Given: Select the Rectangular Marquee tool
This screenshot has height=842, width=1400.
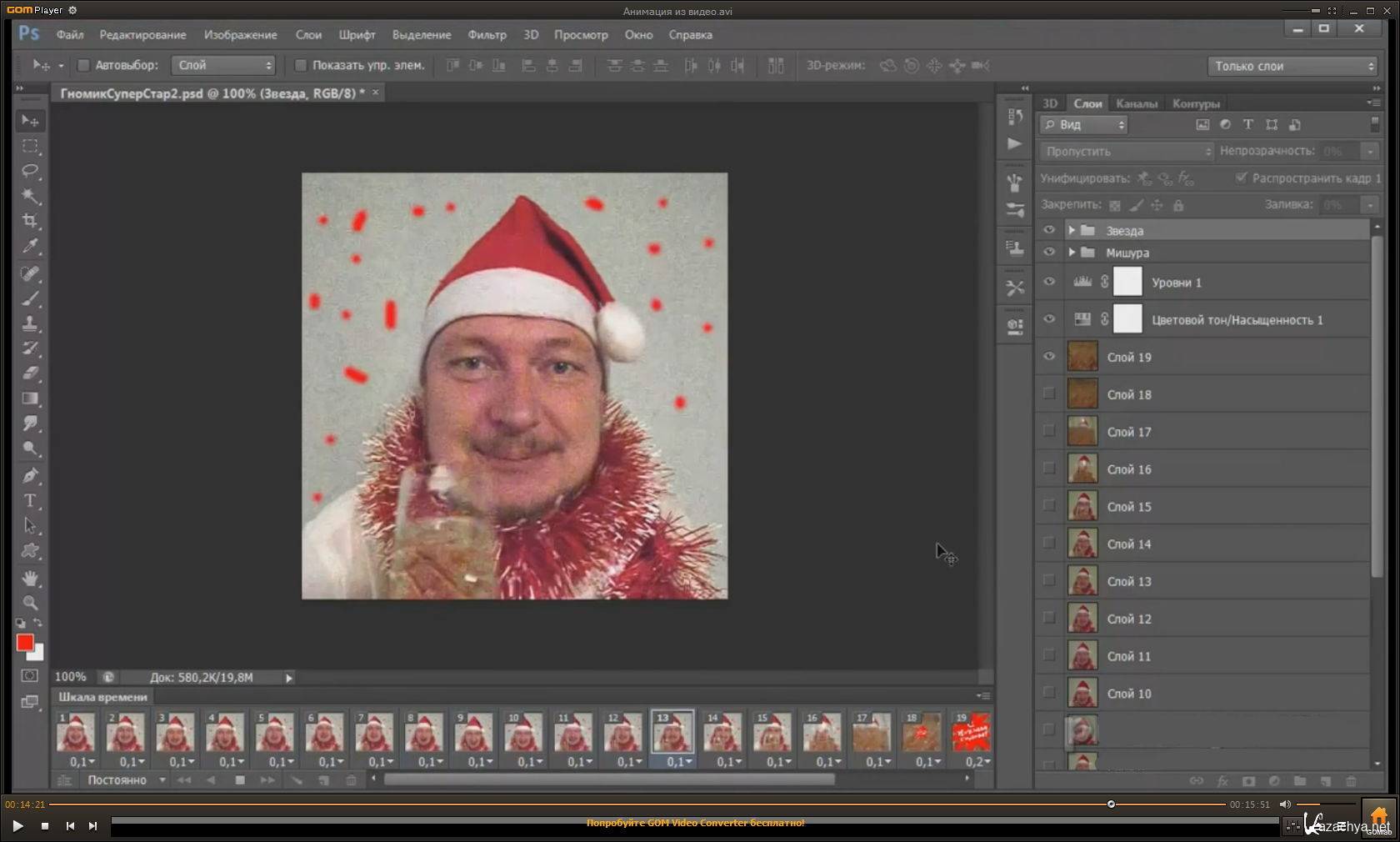Looking at the screenshot, I should point(31,146).
